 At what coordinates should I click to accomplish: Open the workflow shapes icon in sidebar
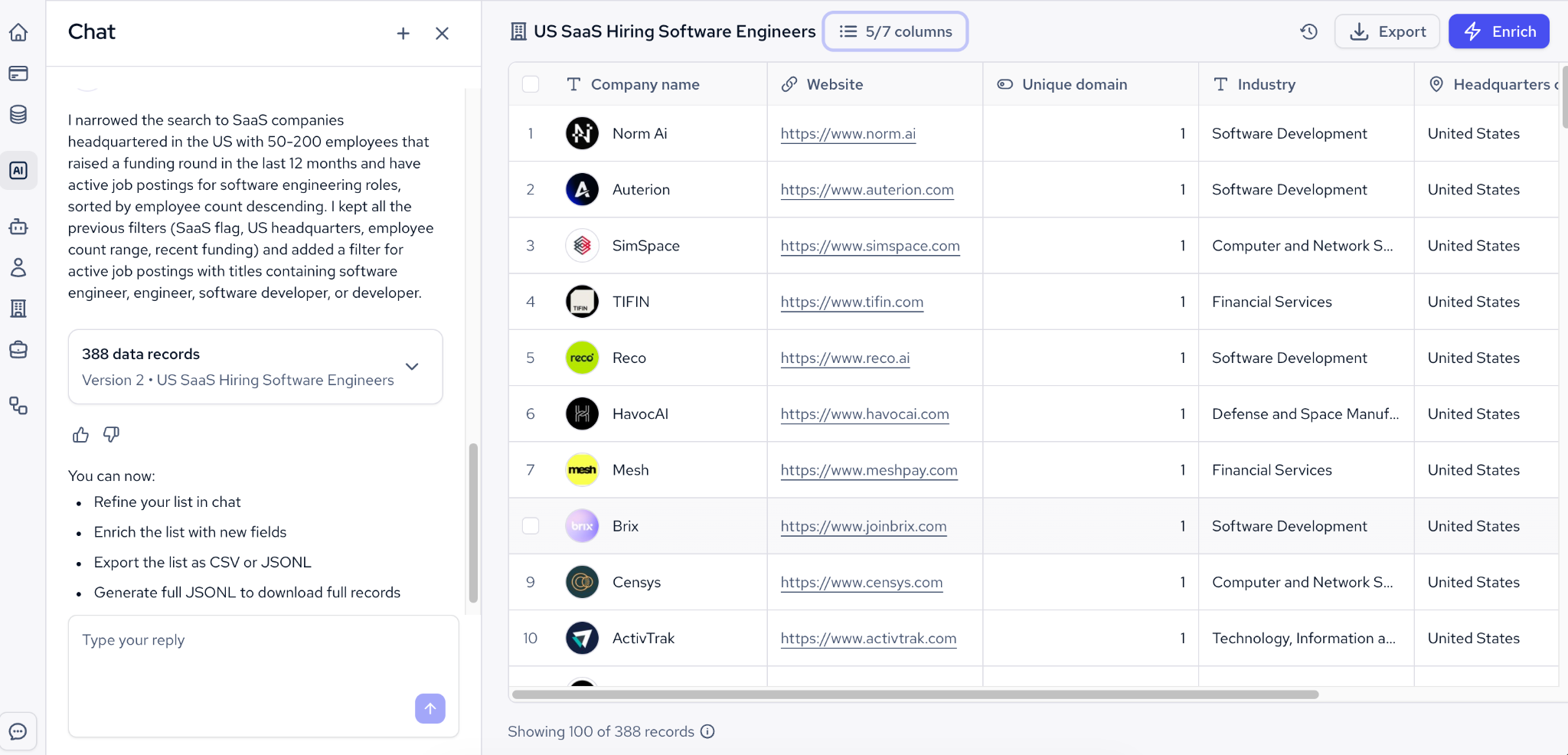(18, 406)
